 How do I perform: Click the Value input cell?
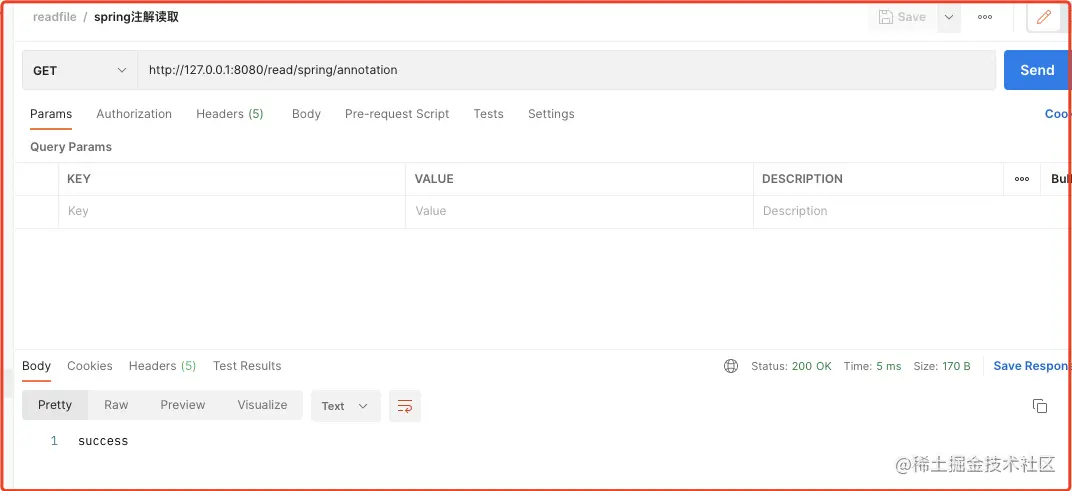[x=580, y=211]
